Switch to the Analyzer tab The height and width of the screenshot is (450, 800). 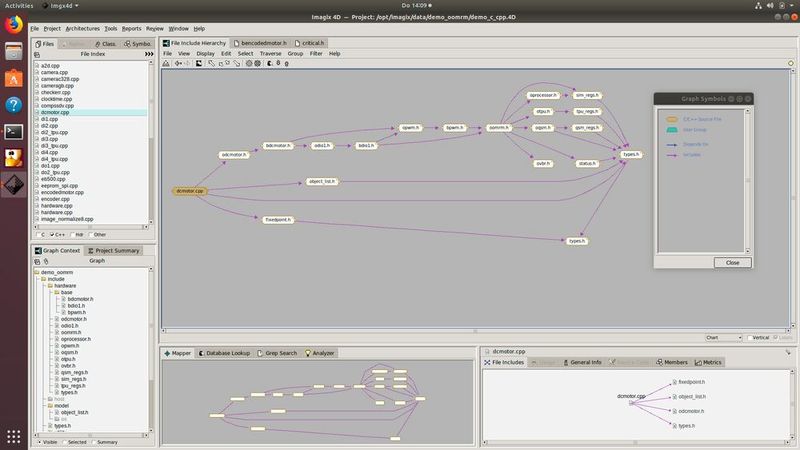point(319,353)
